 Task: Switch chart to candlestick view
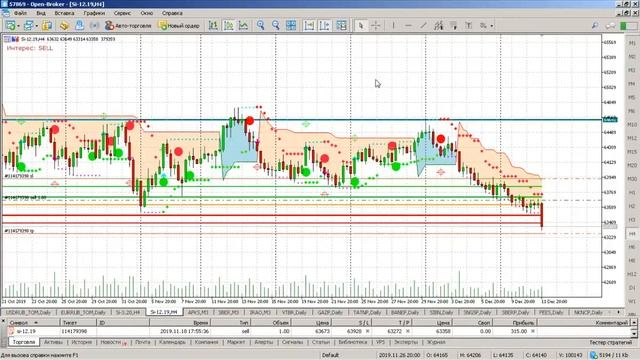(x=229, y=25)
